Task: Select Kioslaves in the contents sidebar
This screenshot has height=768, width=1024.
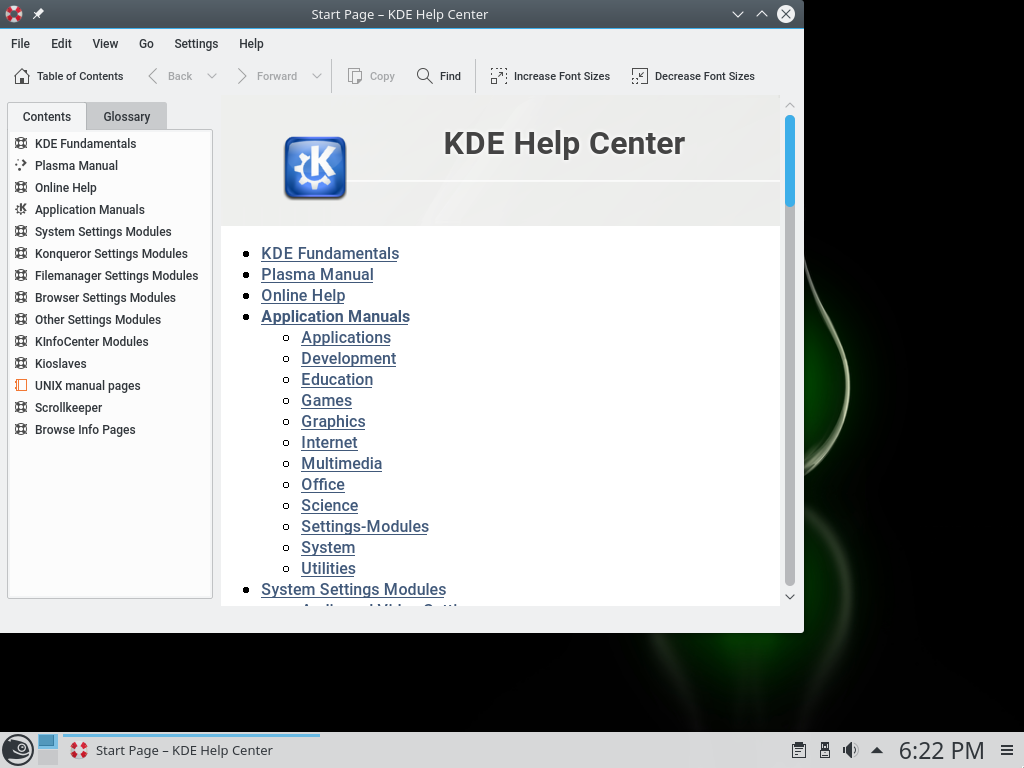Action: (x=60, y=364)
